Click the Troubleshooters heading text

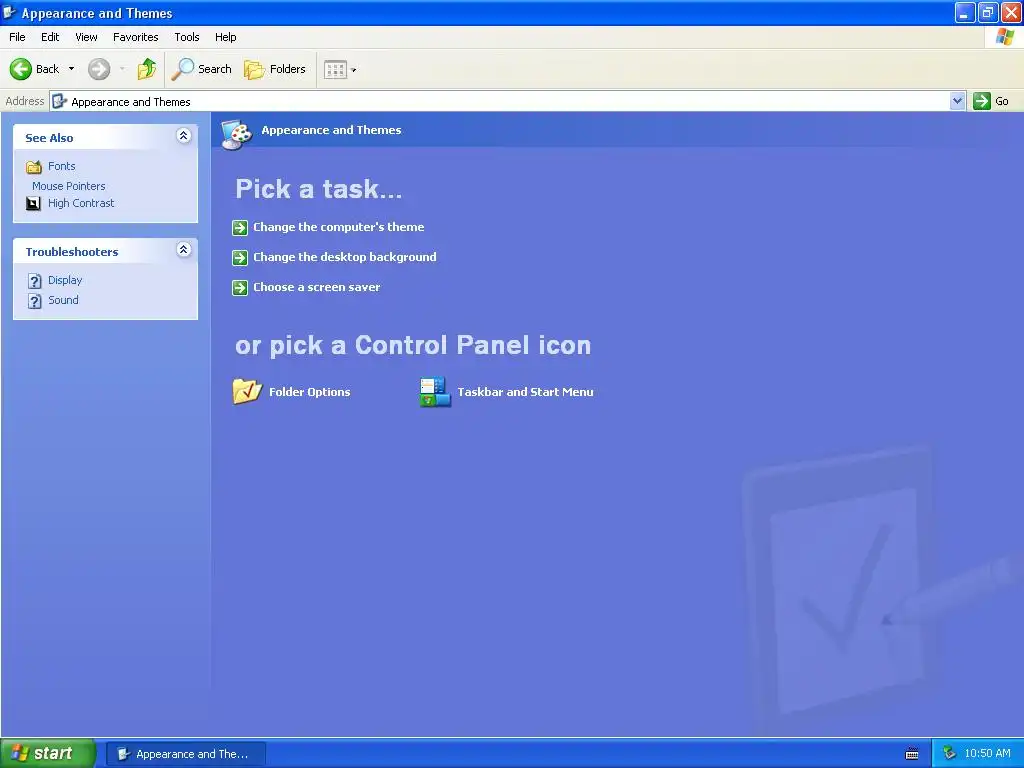72,251
